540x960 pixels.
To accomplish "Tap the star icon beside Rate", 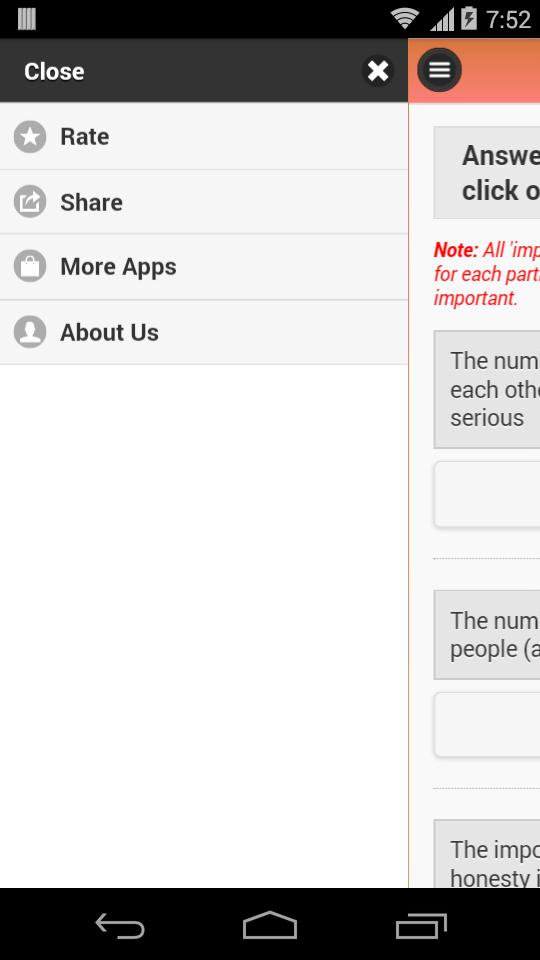I will [30, 137].
